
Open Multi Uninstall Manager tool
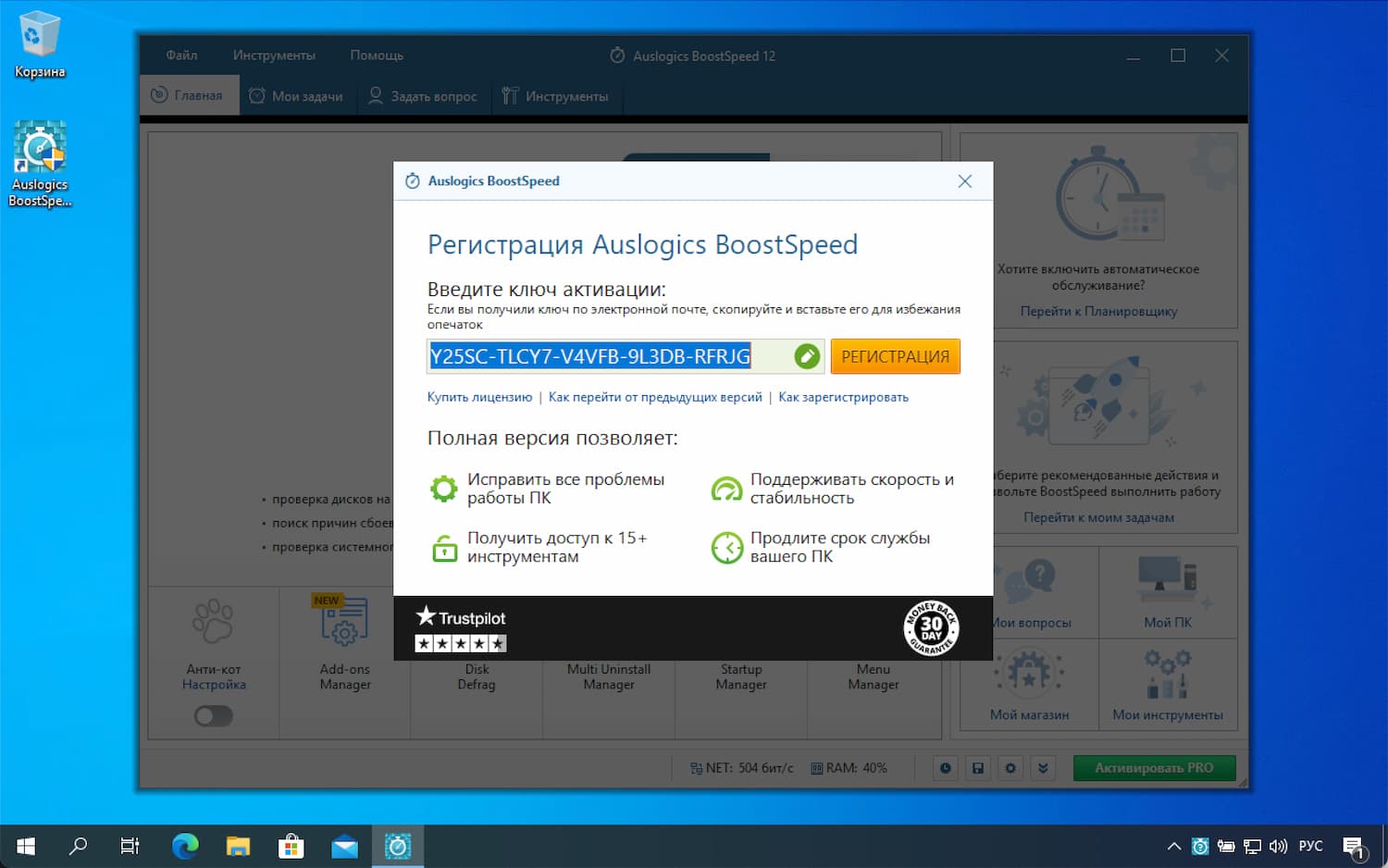[609, 676]
